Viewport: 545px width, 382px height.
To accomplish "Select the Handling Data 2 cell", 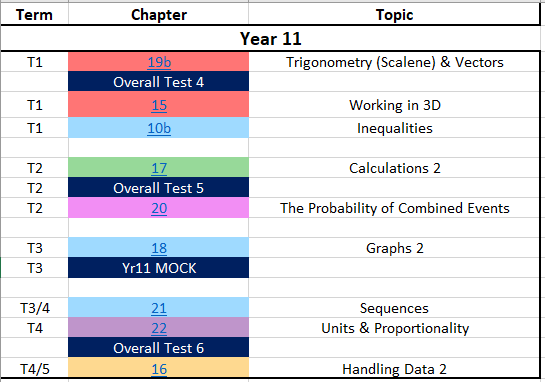I will 394,368.
